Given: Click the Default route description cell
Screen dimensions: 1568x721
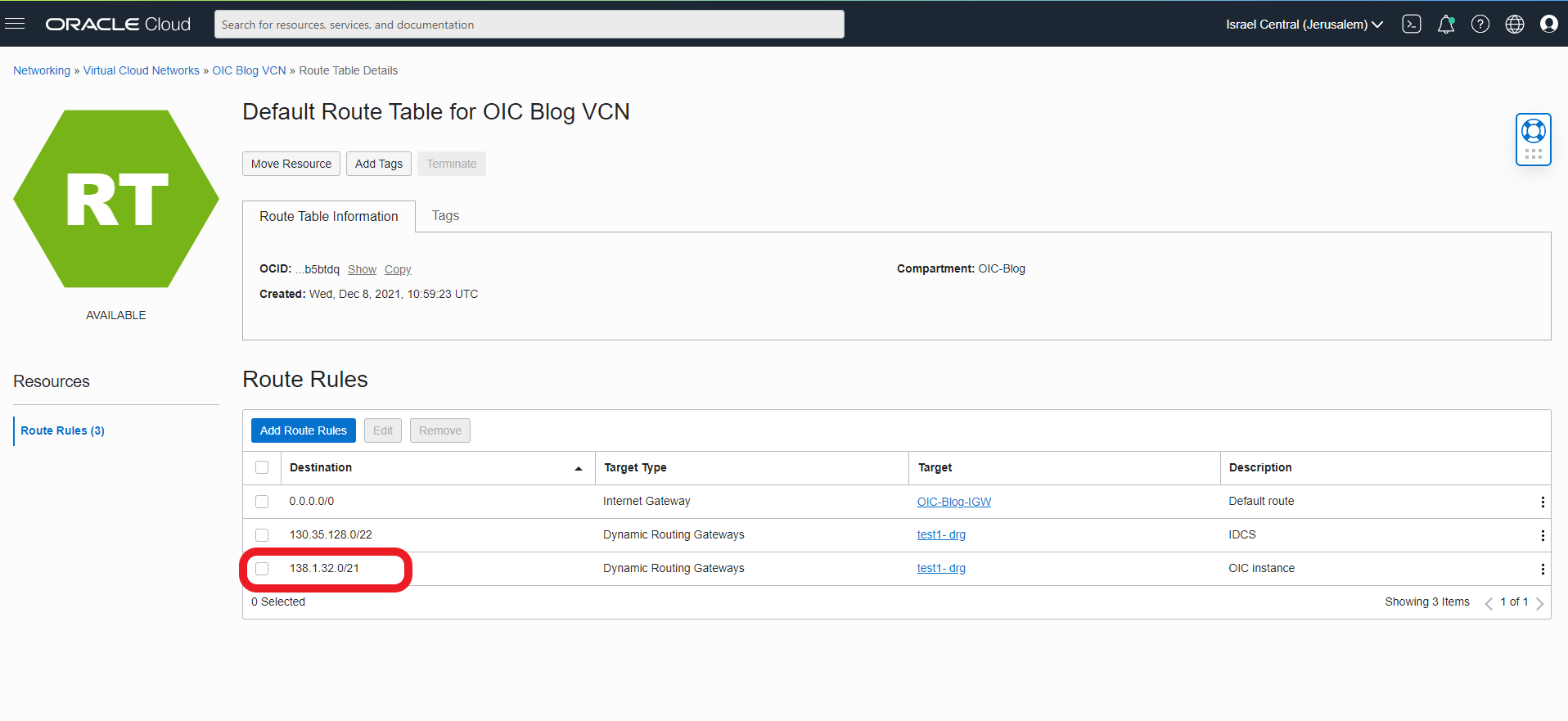Looking at the screenshot, I should (1261, 501).
